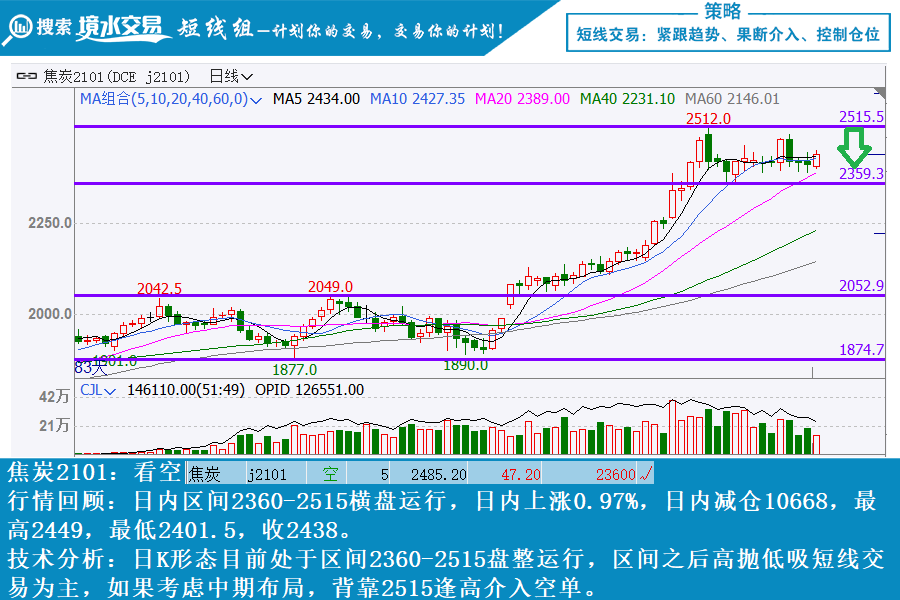The image size is (900, 600).
Task: Open the 日线 timeframe dropdown
Action: click(231, 76)
